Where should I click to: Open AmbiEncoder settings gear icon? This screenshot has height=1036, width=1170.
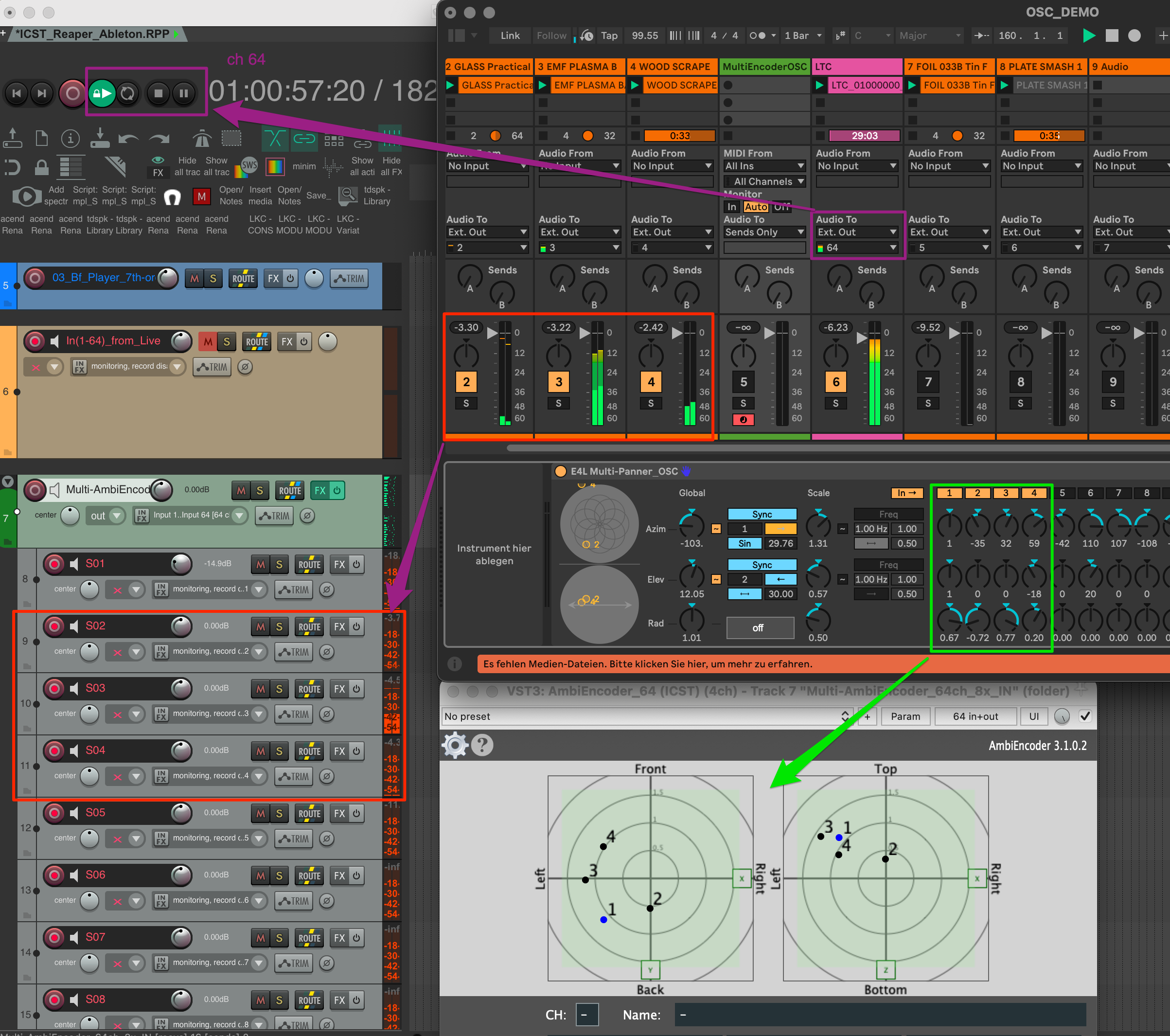click(x=456, y=745)
